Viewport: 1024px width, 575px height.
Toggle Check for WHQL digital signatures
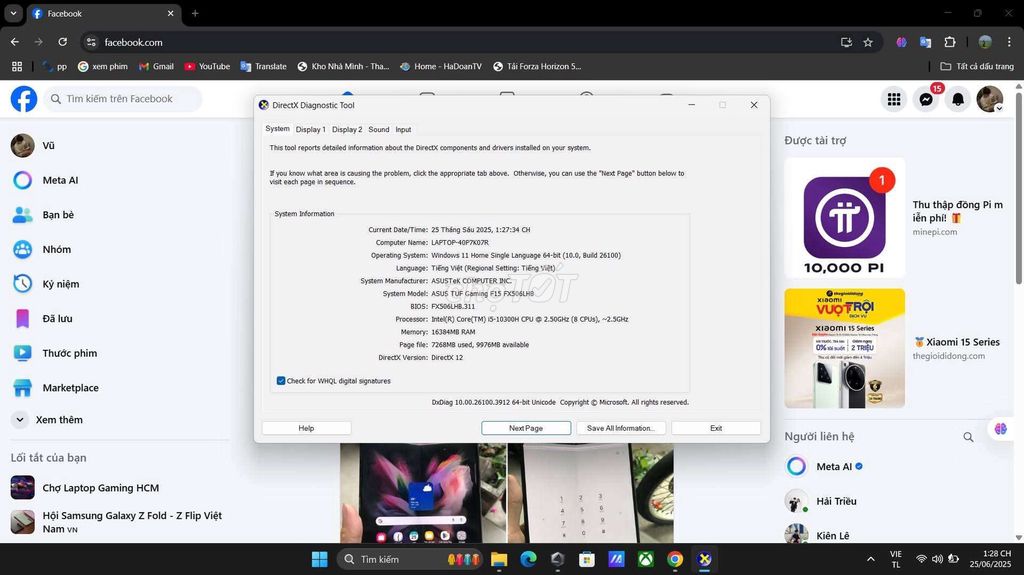tap(281, 381)
